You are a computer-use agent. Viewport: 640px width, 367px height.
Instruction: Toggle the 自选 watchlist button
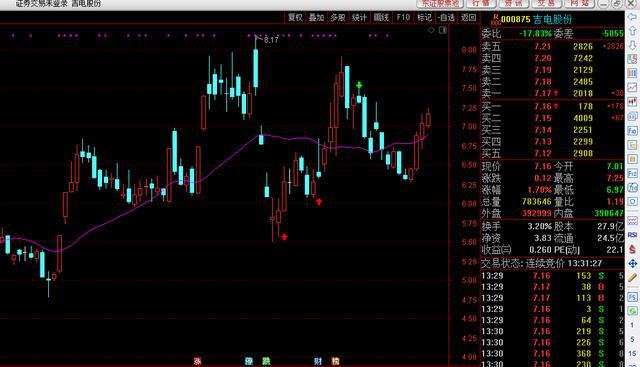tap(446, 17)
